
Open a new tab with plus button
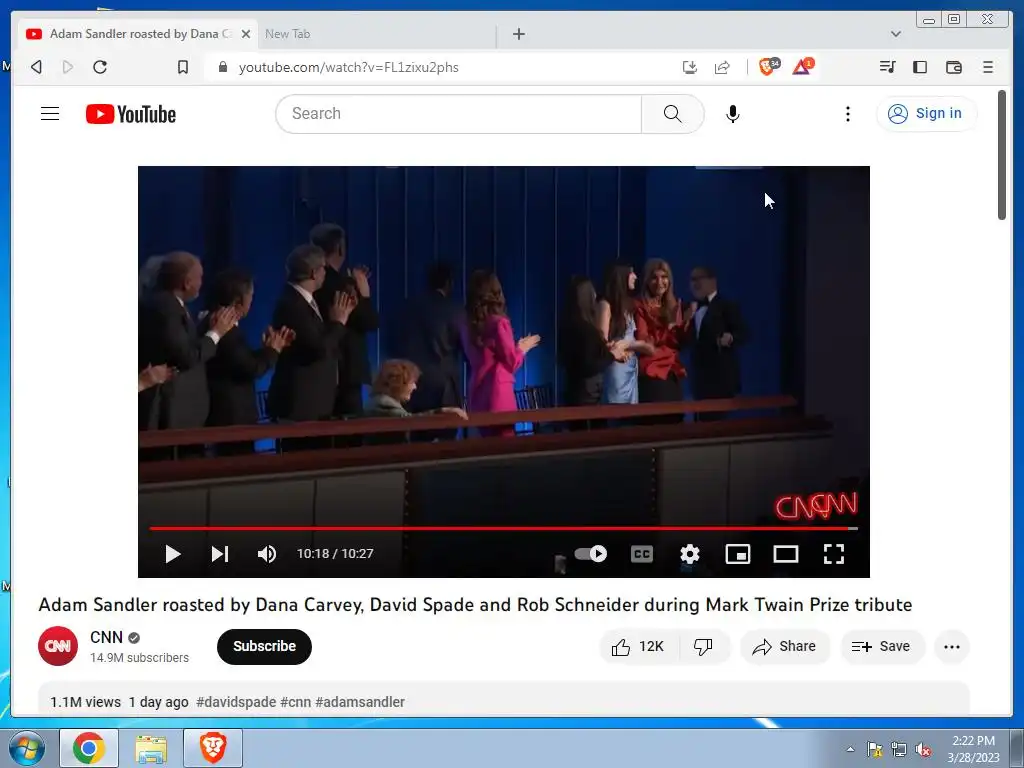coord(519,34)
